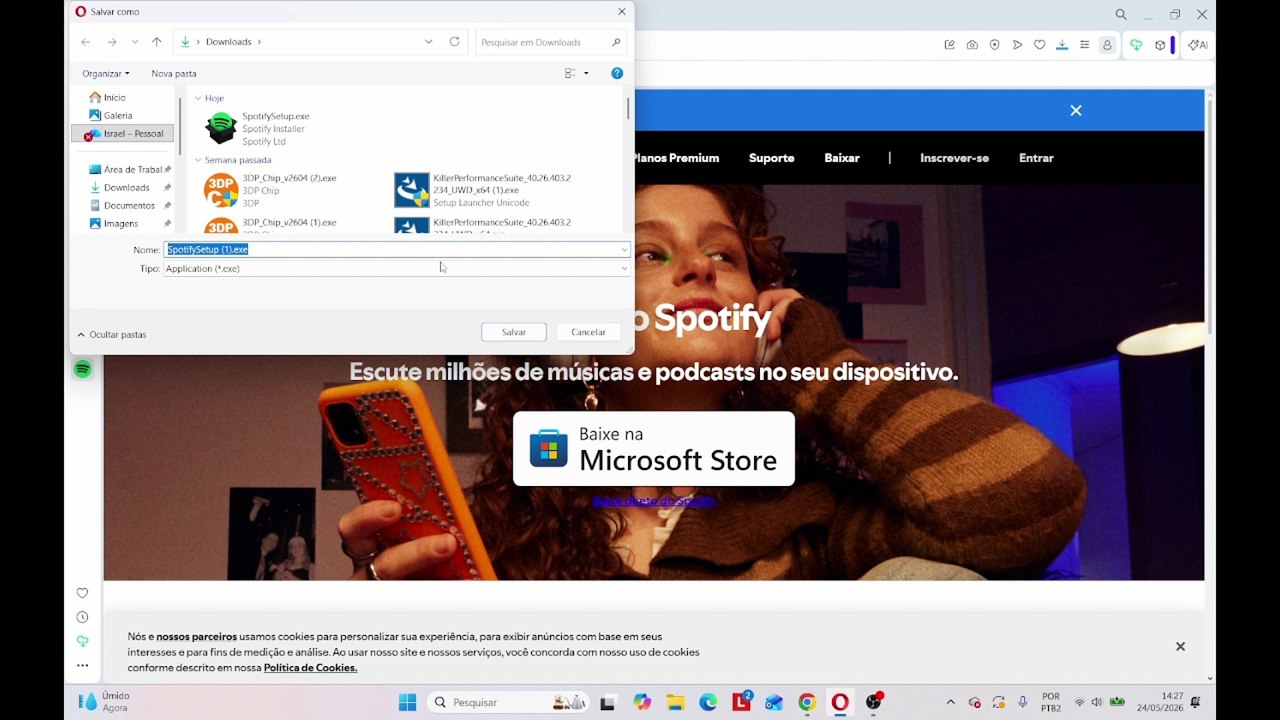Viewport: 1280px width, 720px height.
Task: Open Planos Premium on Spotify site
Action: tap(675, 158)
